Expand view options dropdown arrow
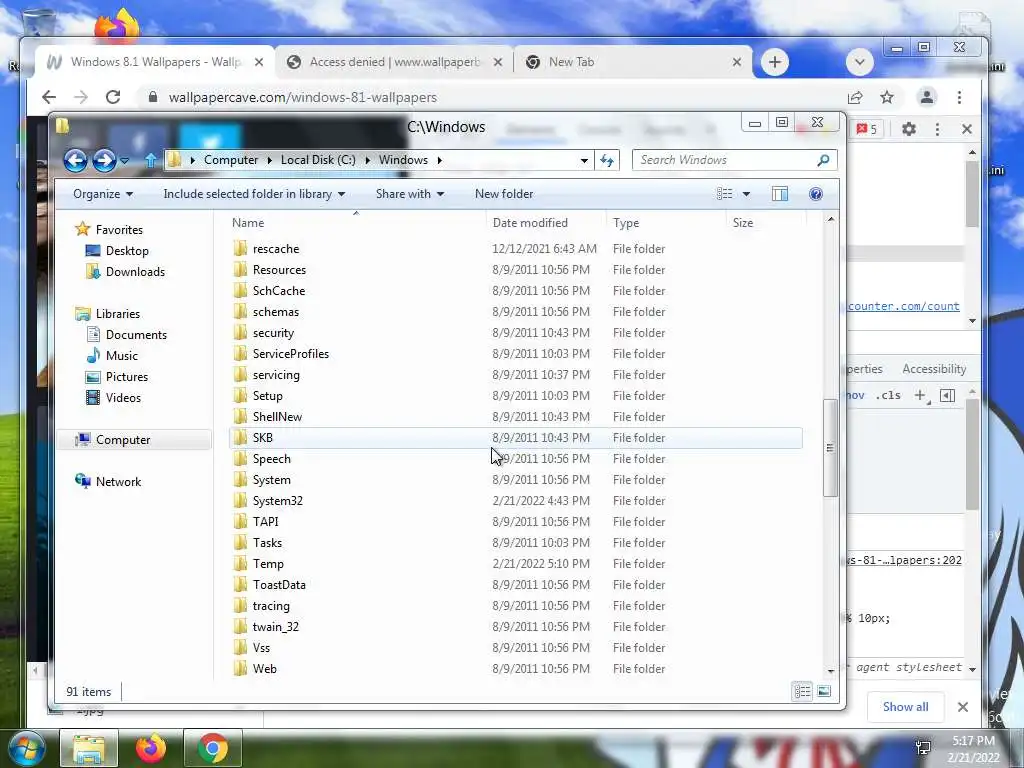 tap(746, 194)
